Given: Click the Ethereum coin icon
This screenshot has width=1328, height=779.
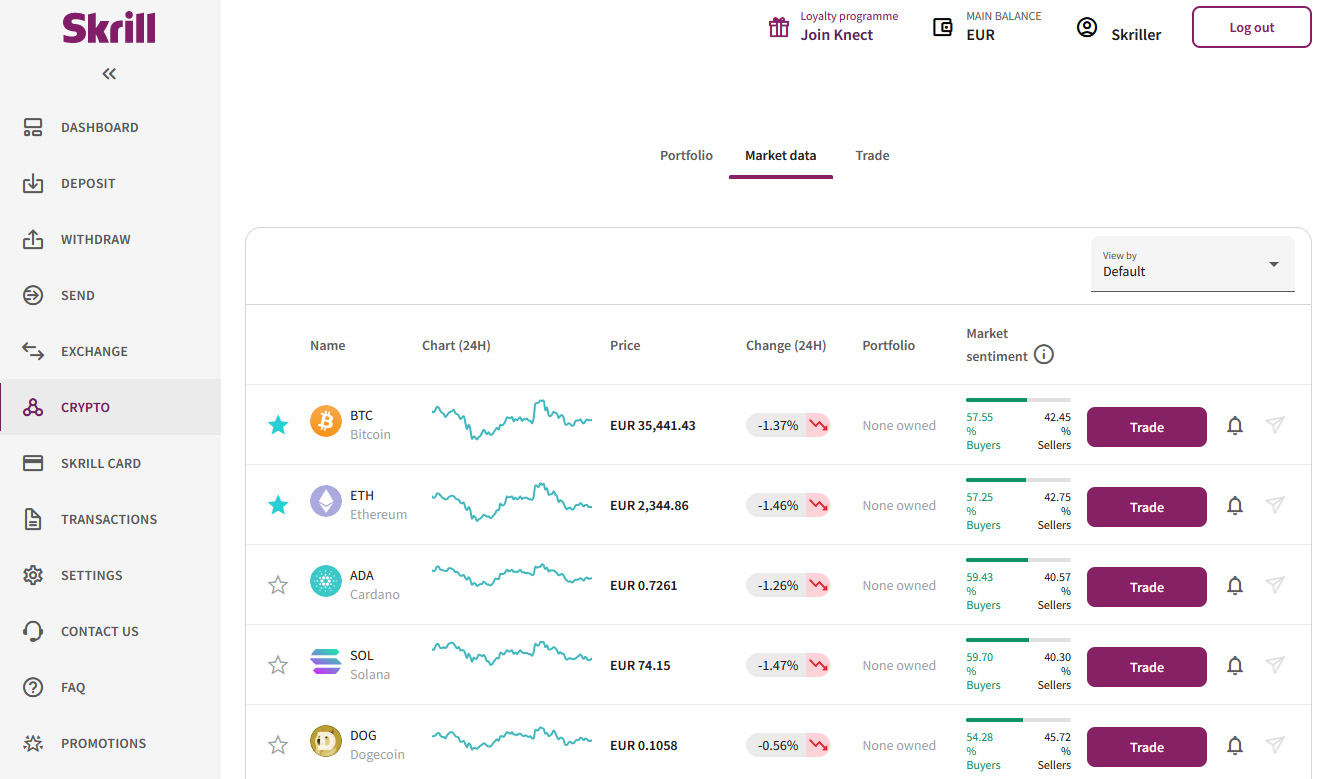Looking at the screenshot, I should pyautogui.click(x=326, y=501).
